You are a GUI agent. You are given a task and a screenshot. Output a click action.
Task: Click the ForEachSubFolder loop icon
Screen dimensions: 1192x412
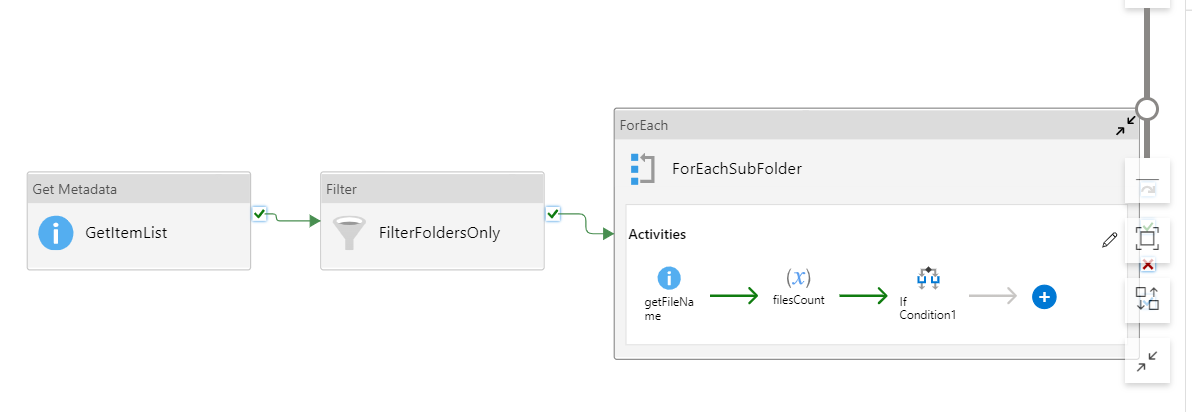pyautogui.click(x=642, y=169)
